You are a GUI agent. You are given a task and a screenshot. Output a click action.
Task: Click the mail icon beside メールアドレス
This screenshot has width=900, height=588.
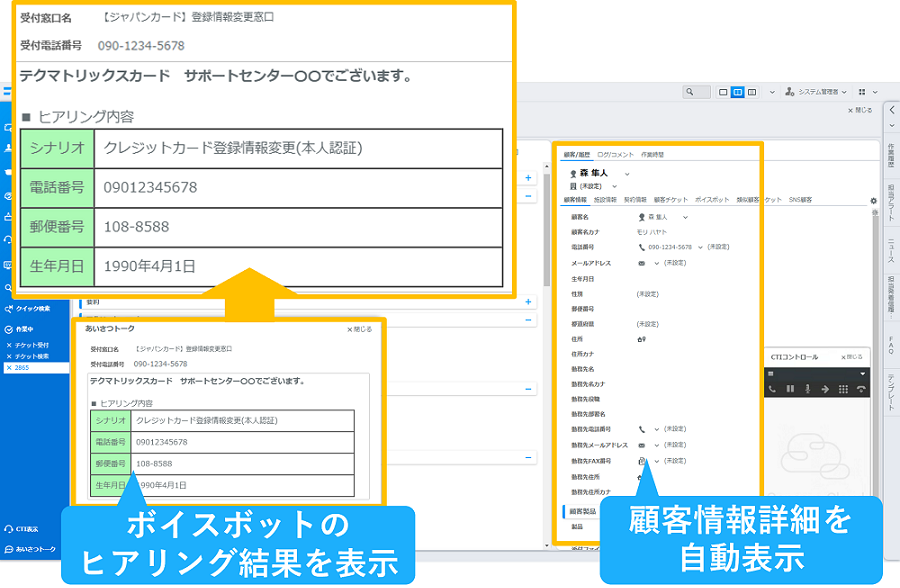641,262
